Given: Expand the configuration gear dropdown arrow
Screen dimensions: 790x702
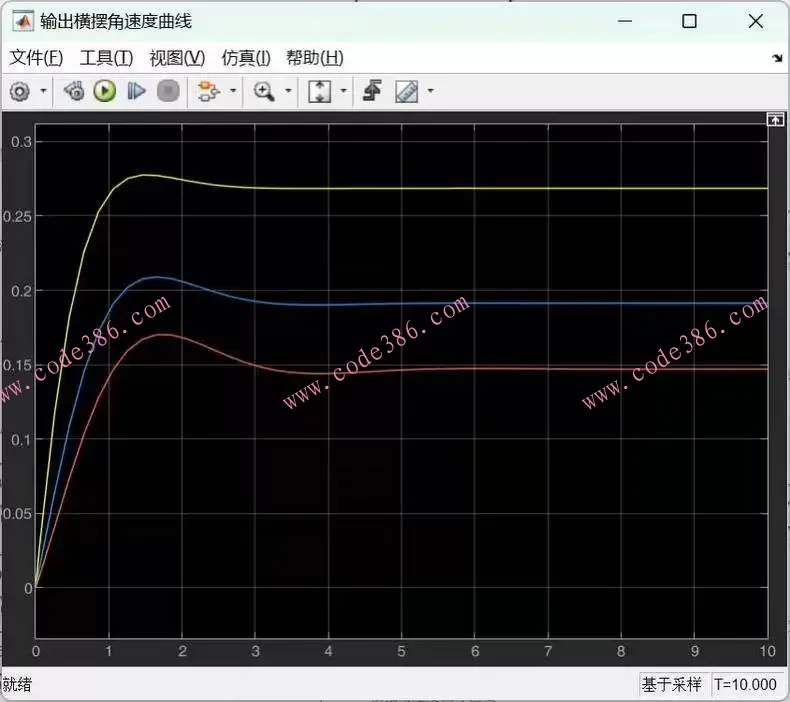Looking at the screenshot, I should point(43,92).
